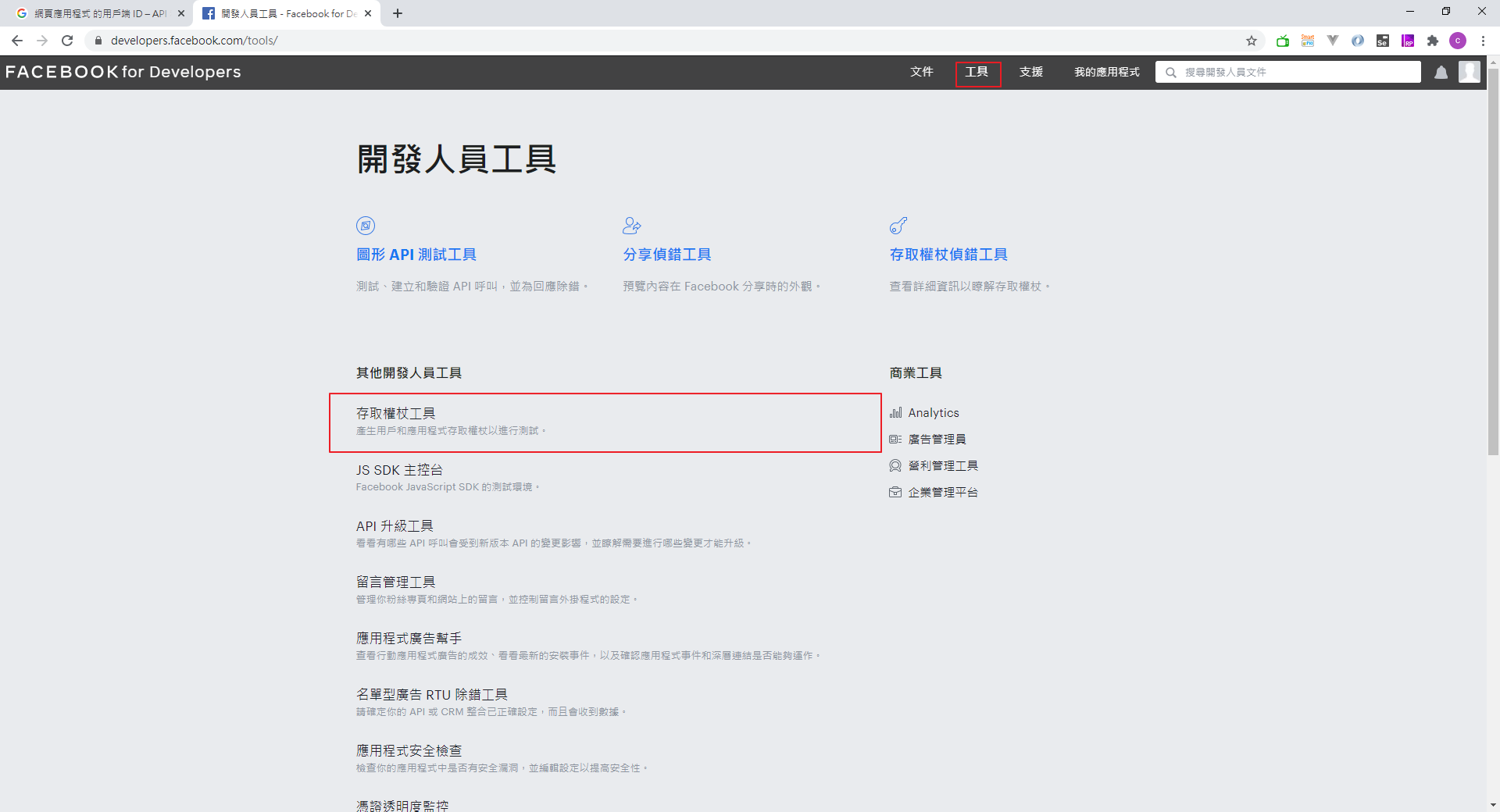Go forward in browser history
The width and height of the screenshot is (1500, 812).
42,41
